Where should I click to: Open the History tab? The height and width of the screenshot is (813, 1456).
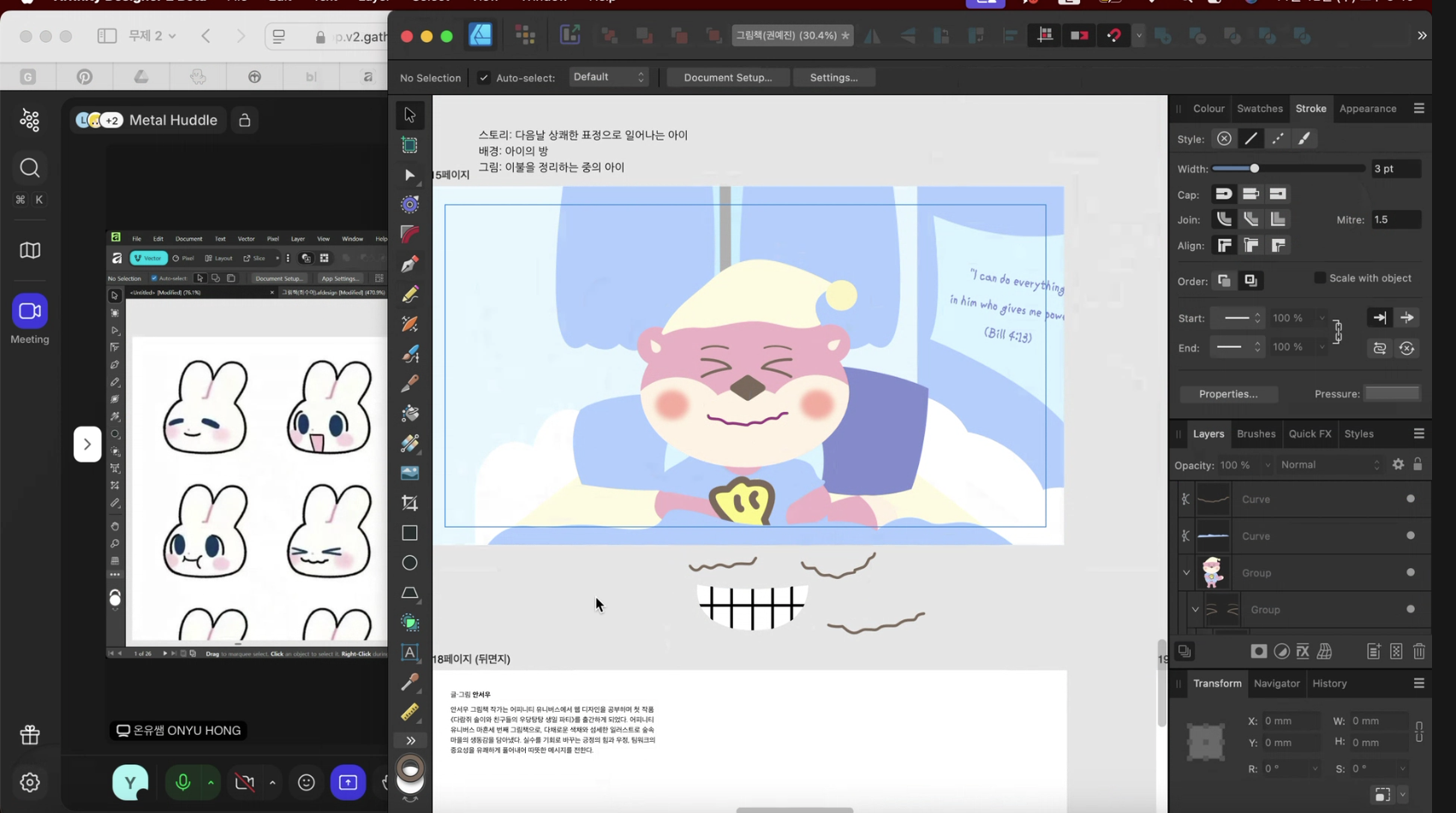coord(1329,684)
